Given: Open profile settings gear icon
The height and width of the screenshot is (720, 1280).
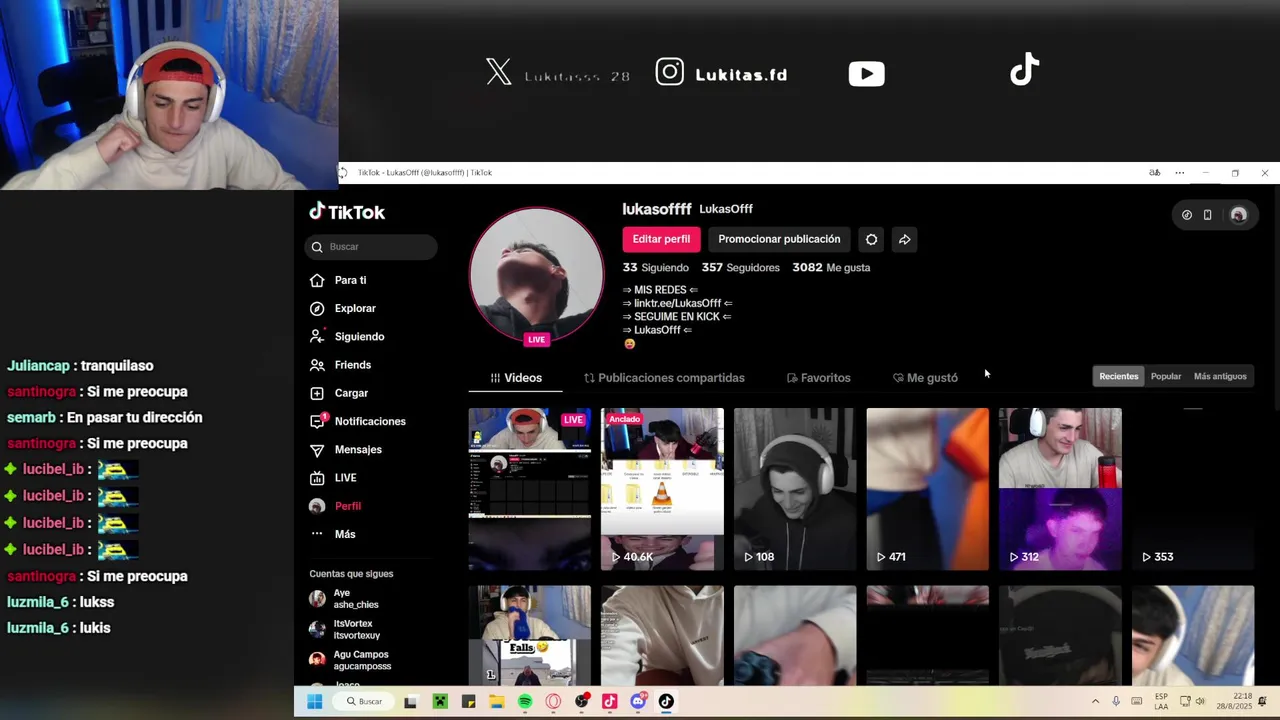Looking at the screenshot, I should pos(871,239).
